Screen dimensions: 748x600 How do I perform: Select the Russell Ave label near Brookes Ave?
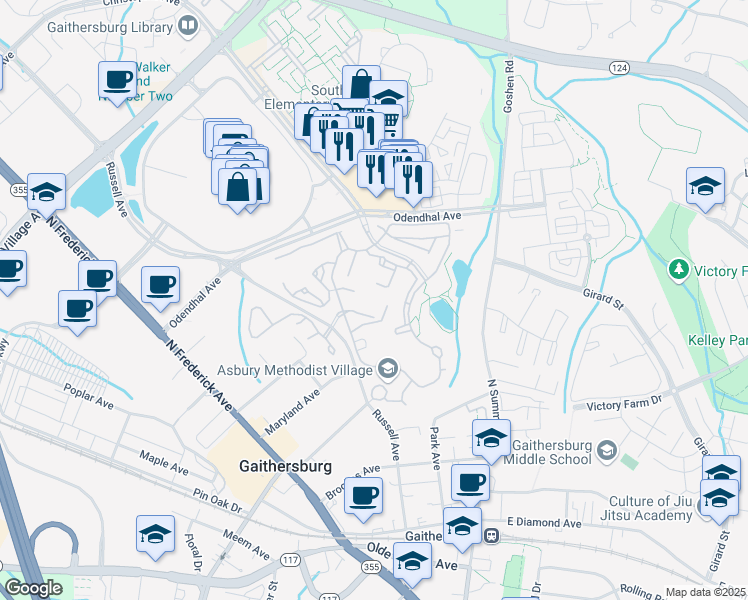click(385, 435)
